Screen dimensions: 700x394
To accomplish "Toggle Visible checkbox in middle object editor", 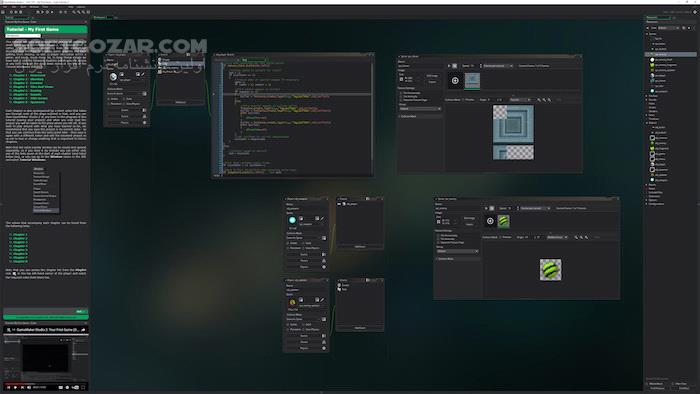I will (x=288, y=243).
